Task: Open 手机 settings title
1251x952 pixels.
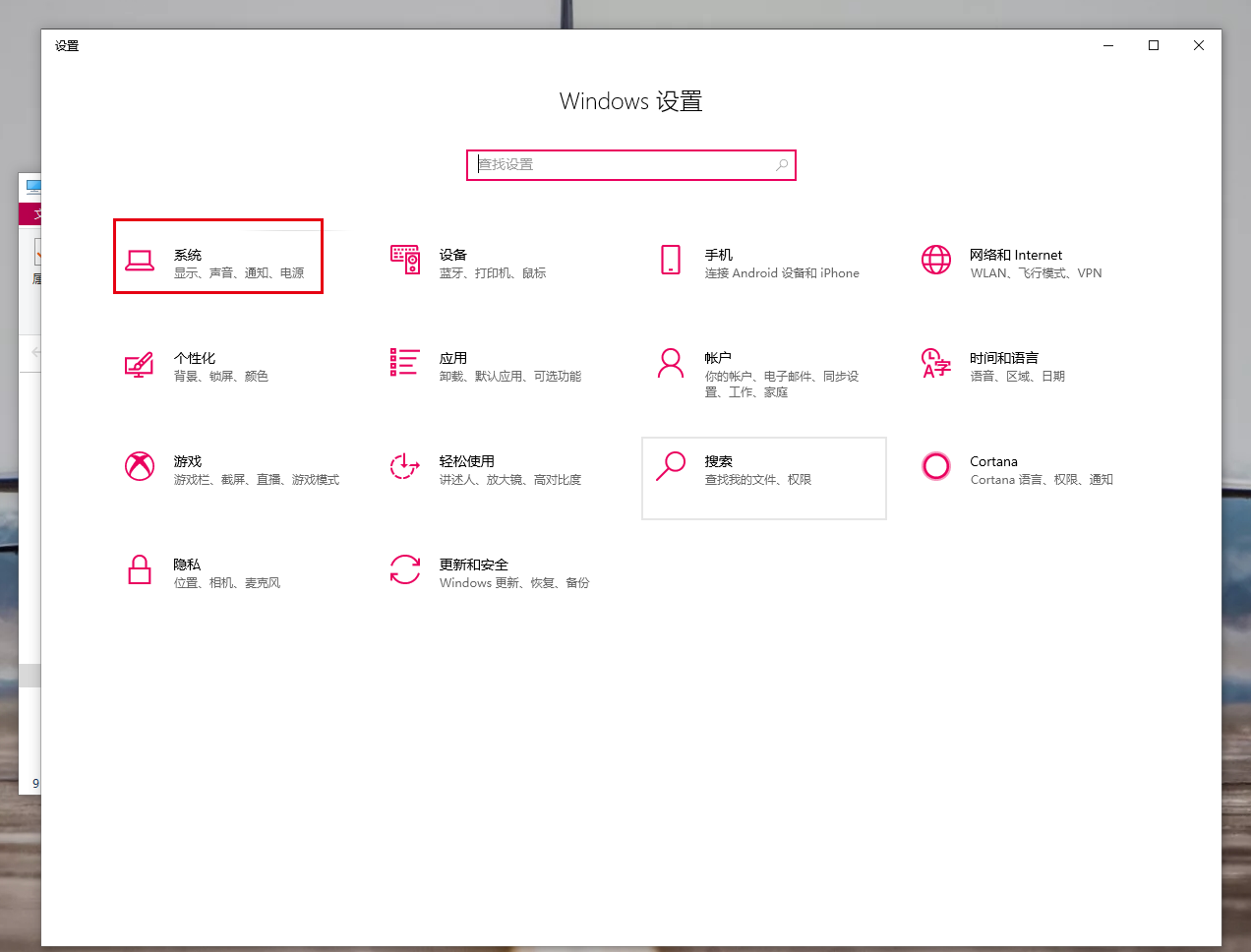Action: (x=719, y=255)
